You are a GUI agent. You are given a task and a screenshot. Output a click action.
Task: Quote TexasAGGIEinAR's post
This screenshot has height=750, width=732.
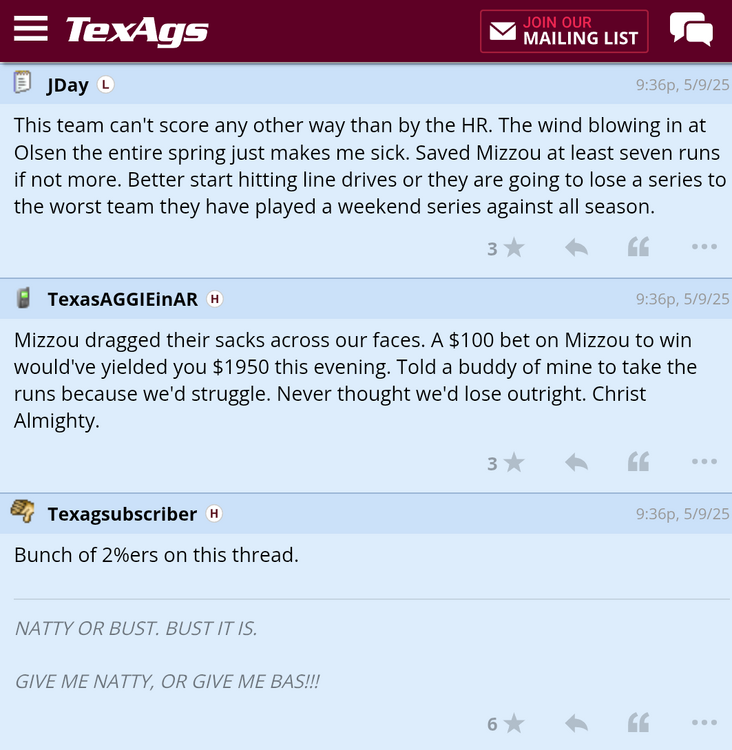(x=638, y=462)
